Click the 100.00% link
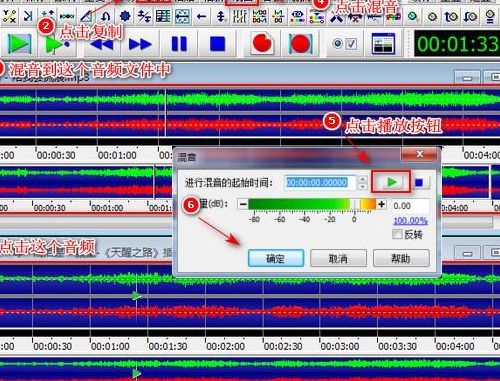 click(x=410, y=221)
